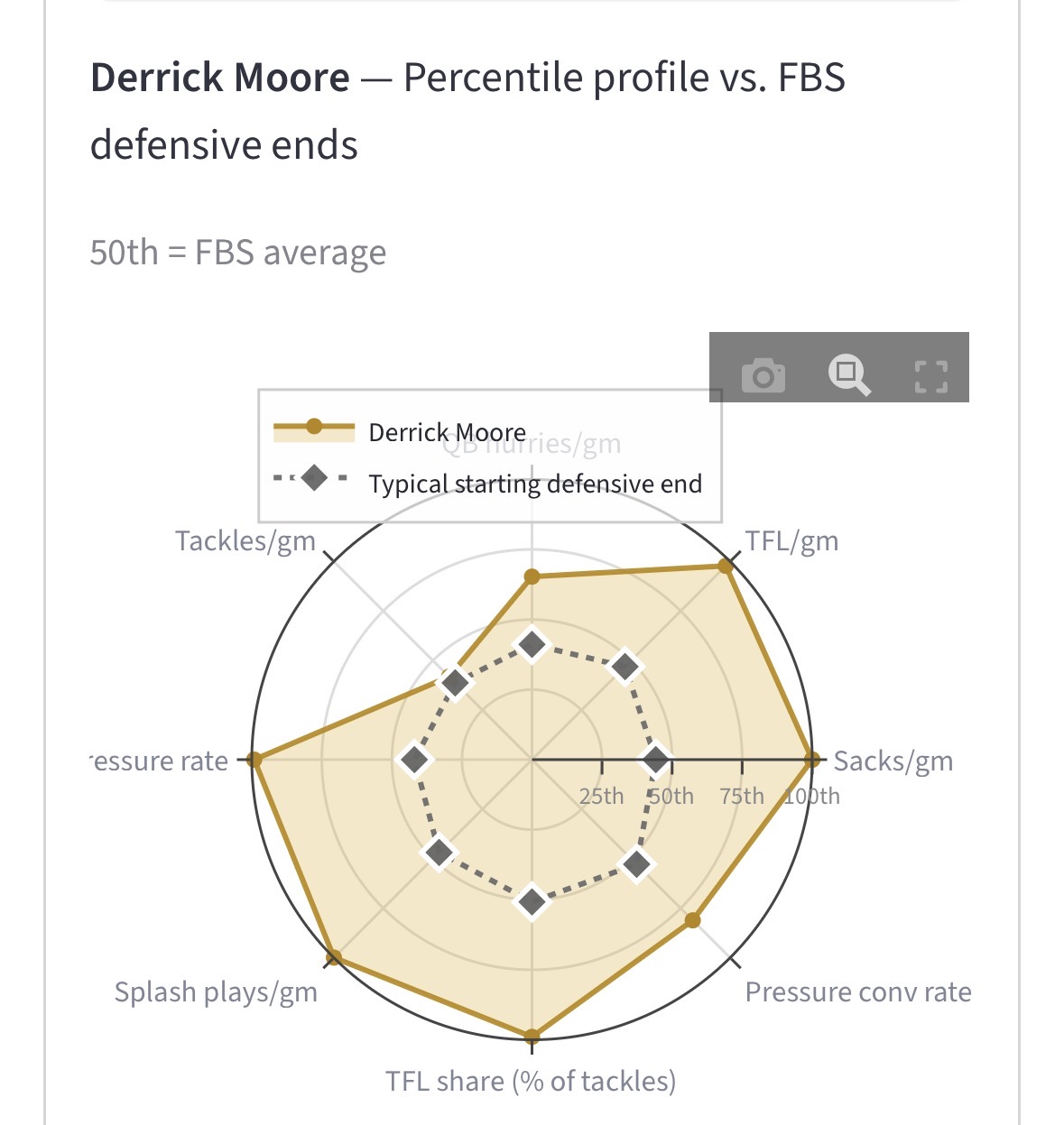Toggle Typical starting defensive end legend entry
Screen dimensions: 1064x1125
[534, 484]
